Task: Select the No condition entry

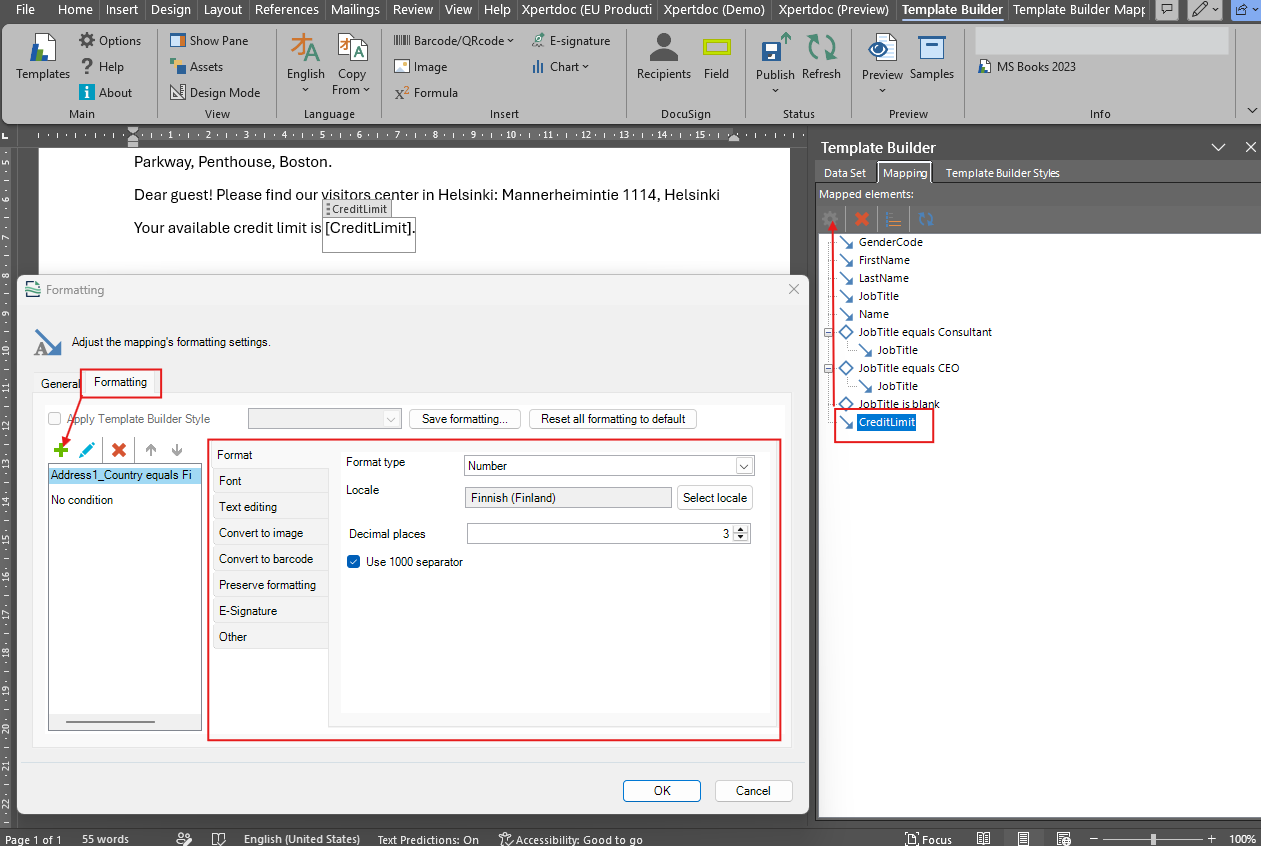Action: (82, 500)
